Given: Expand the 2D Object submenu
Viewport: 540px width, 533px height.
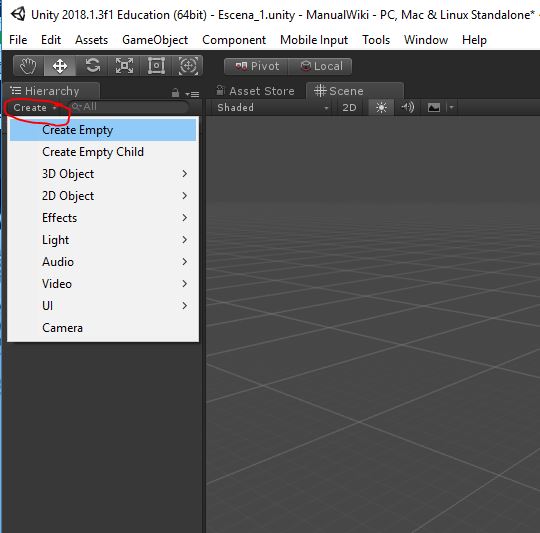Looking at the screenshot, I should pyautogui.click(x=103, y=196).
